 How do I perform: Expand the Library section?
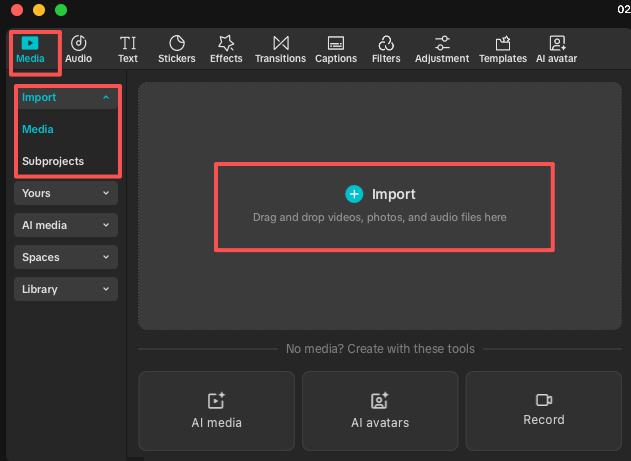(66, 289)
